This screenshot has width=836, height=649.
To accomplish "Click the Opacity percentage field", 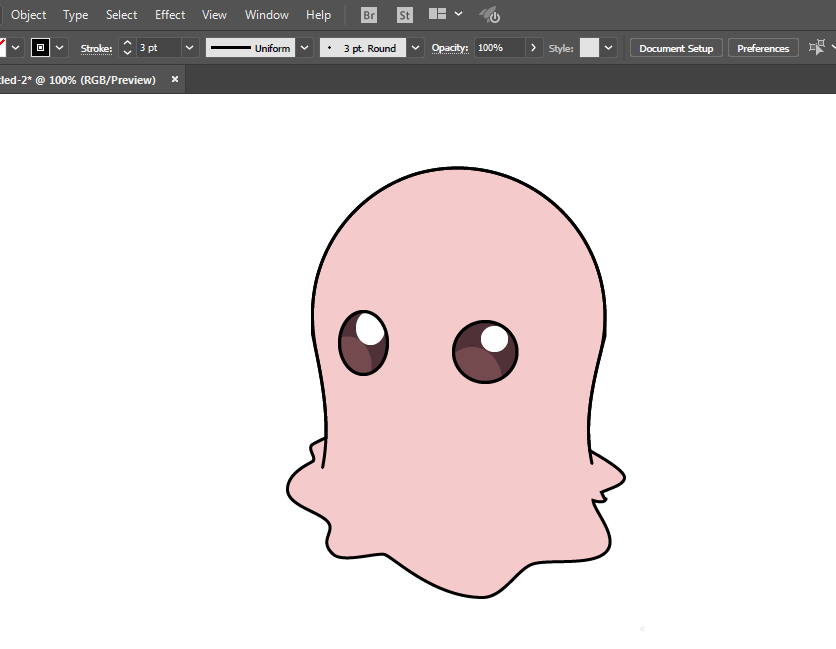I will point(498,48).
